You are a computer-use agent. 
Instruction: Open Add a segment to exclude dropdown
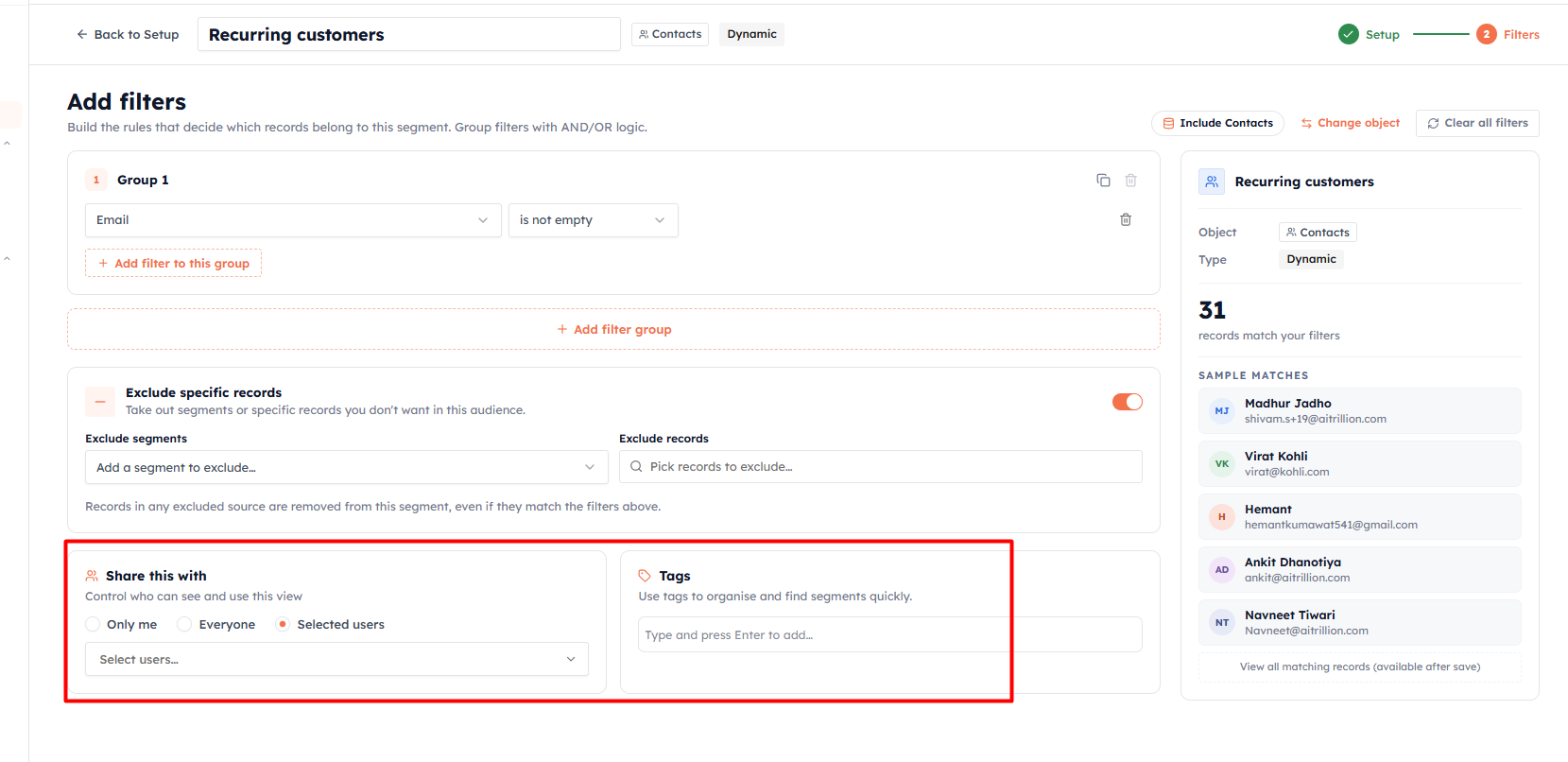347,467
